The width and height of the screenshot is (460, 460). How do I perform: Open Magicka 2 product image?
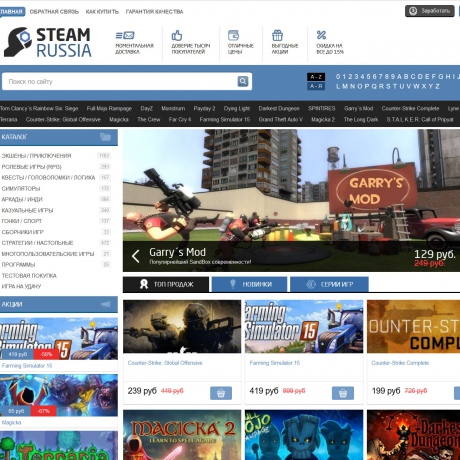[x=182, y=435]
